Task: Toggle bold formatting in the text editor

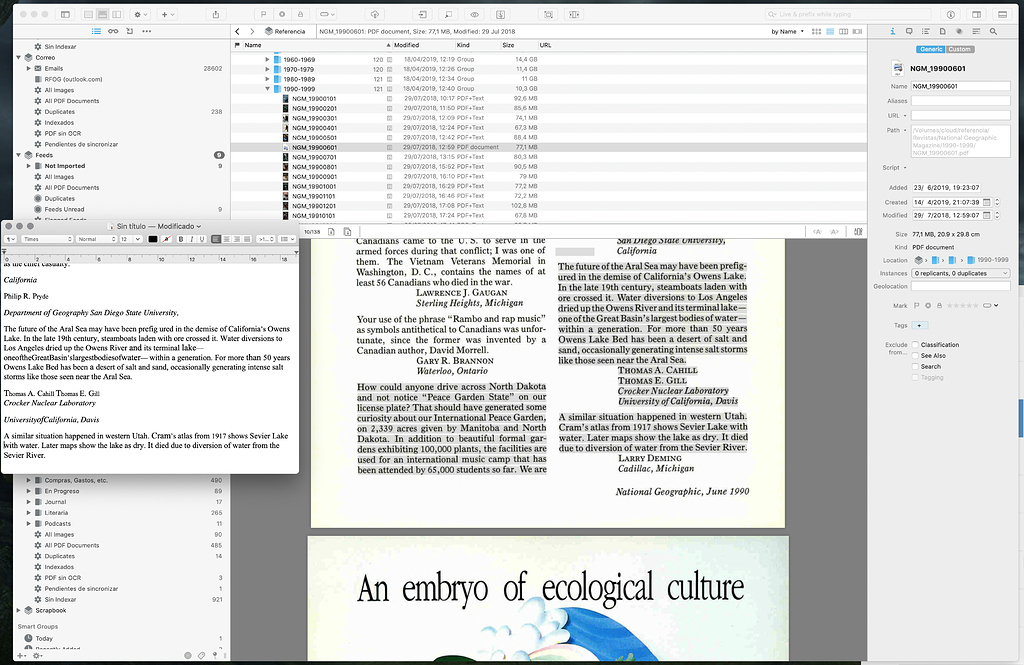Action: 180,239
